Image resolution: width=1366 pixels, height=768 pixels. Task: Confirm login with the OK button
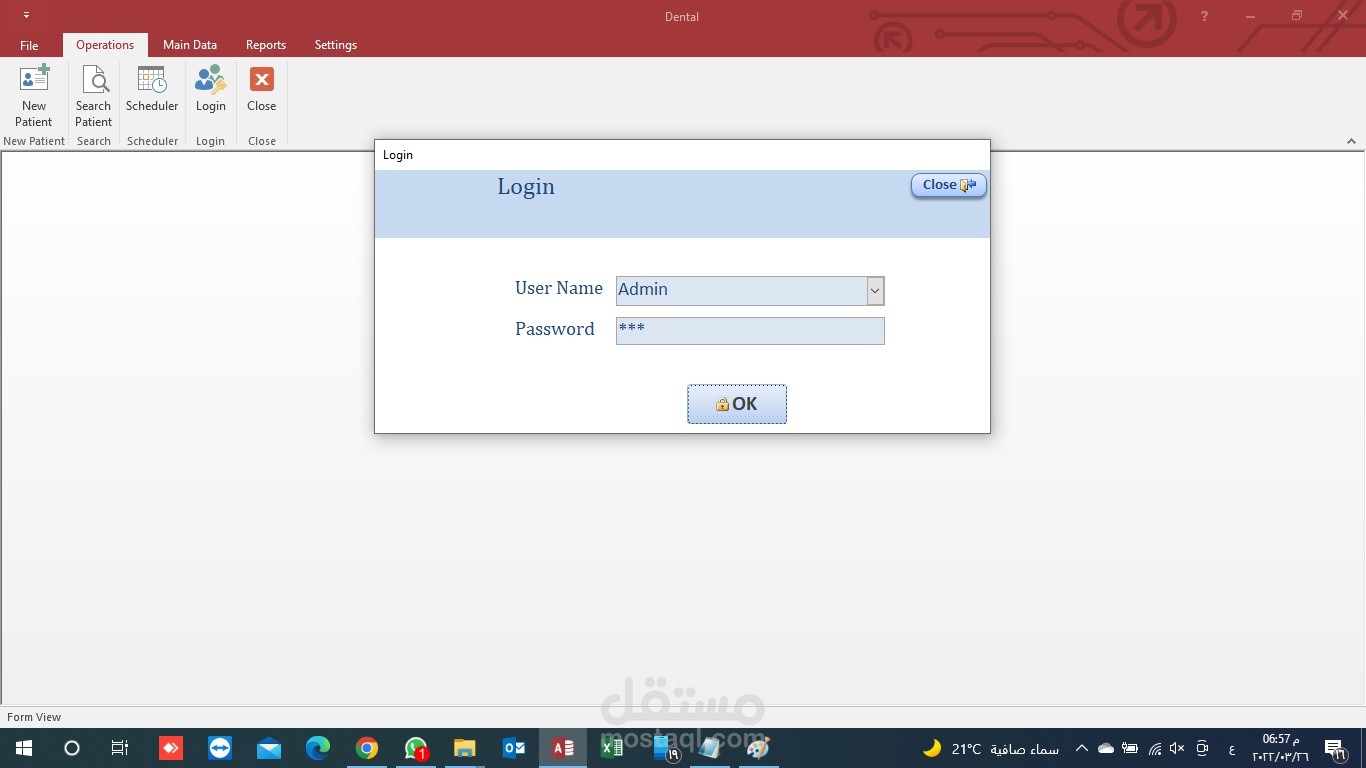tap(737, 404)
